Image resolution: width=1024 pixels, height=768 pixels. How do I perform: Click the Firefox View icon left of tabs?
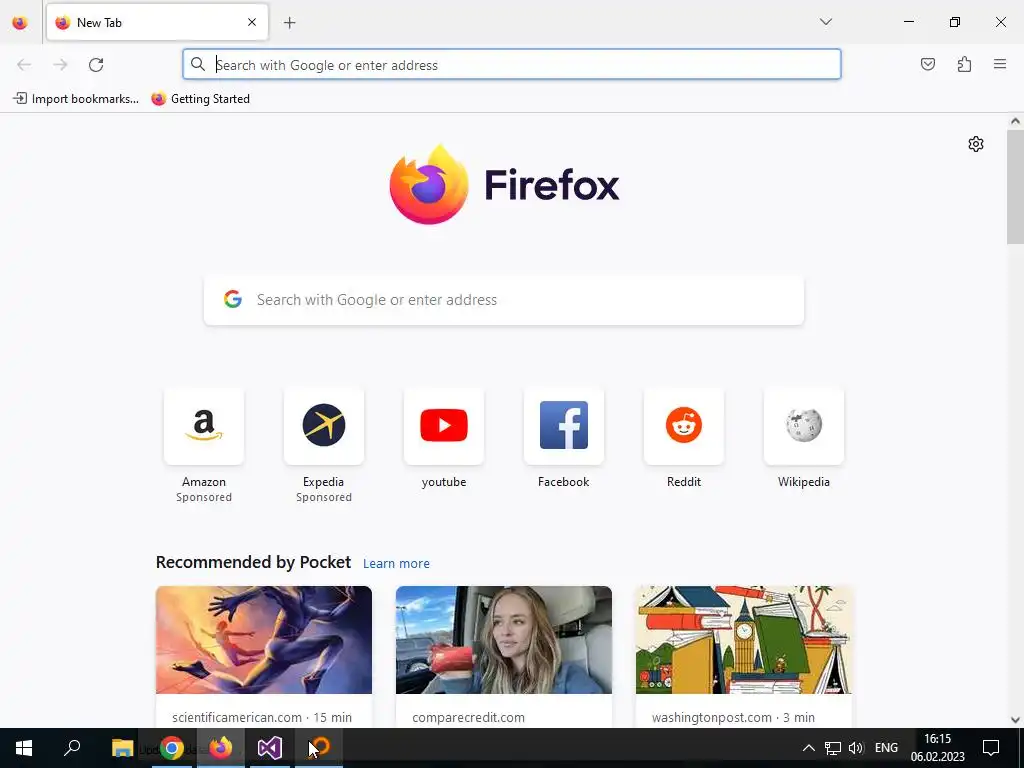coord(20,22)
